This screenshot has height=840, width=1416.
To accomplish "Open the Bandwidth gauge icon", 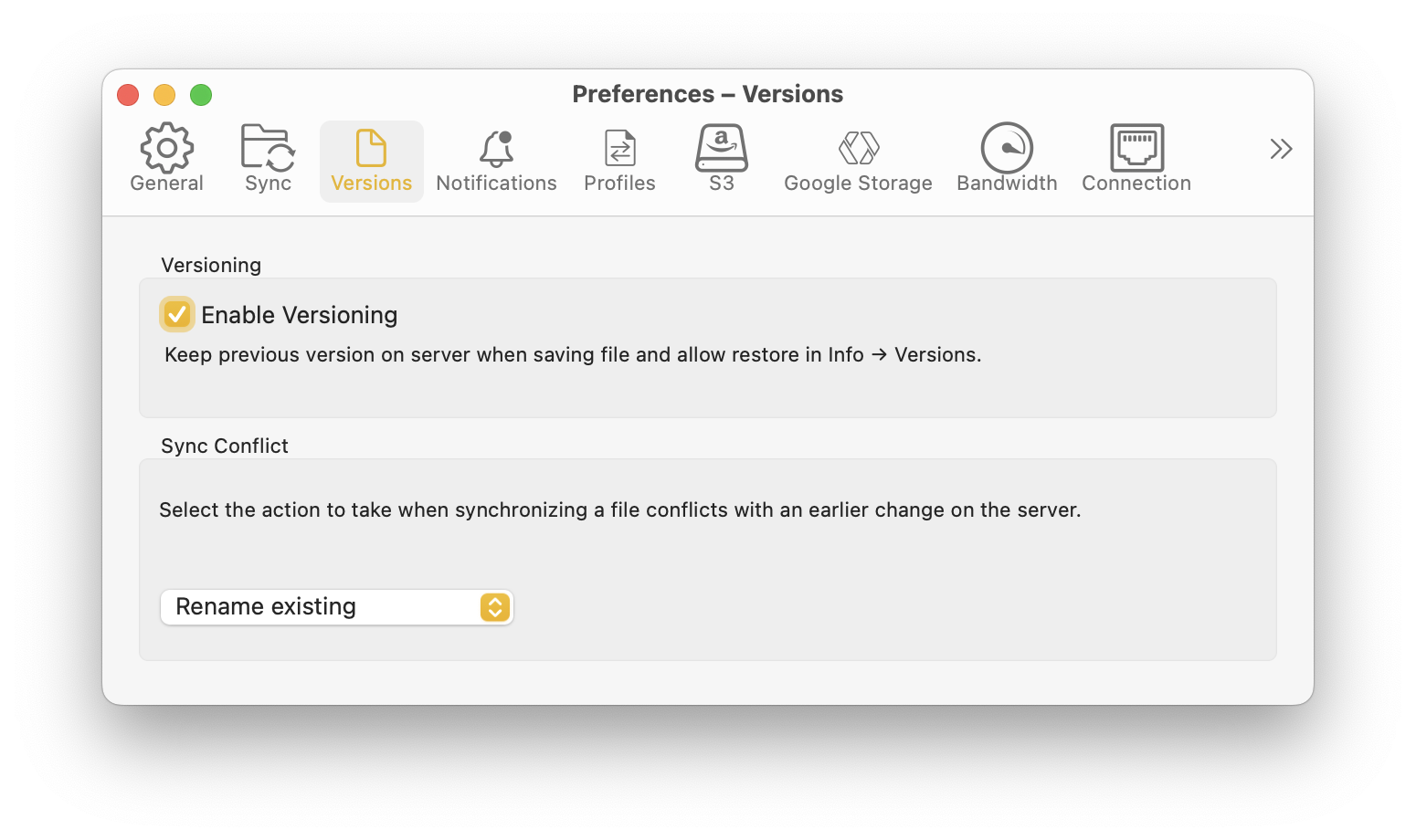I will pyautogui.click(x=1007, y=148).
